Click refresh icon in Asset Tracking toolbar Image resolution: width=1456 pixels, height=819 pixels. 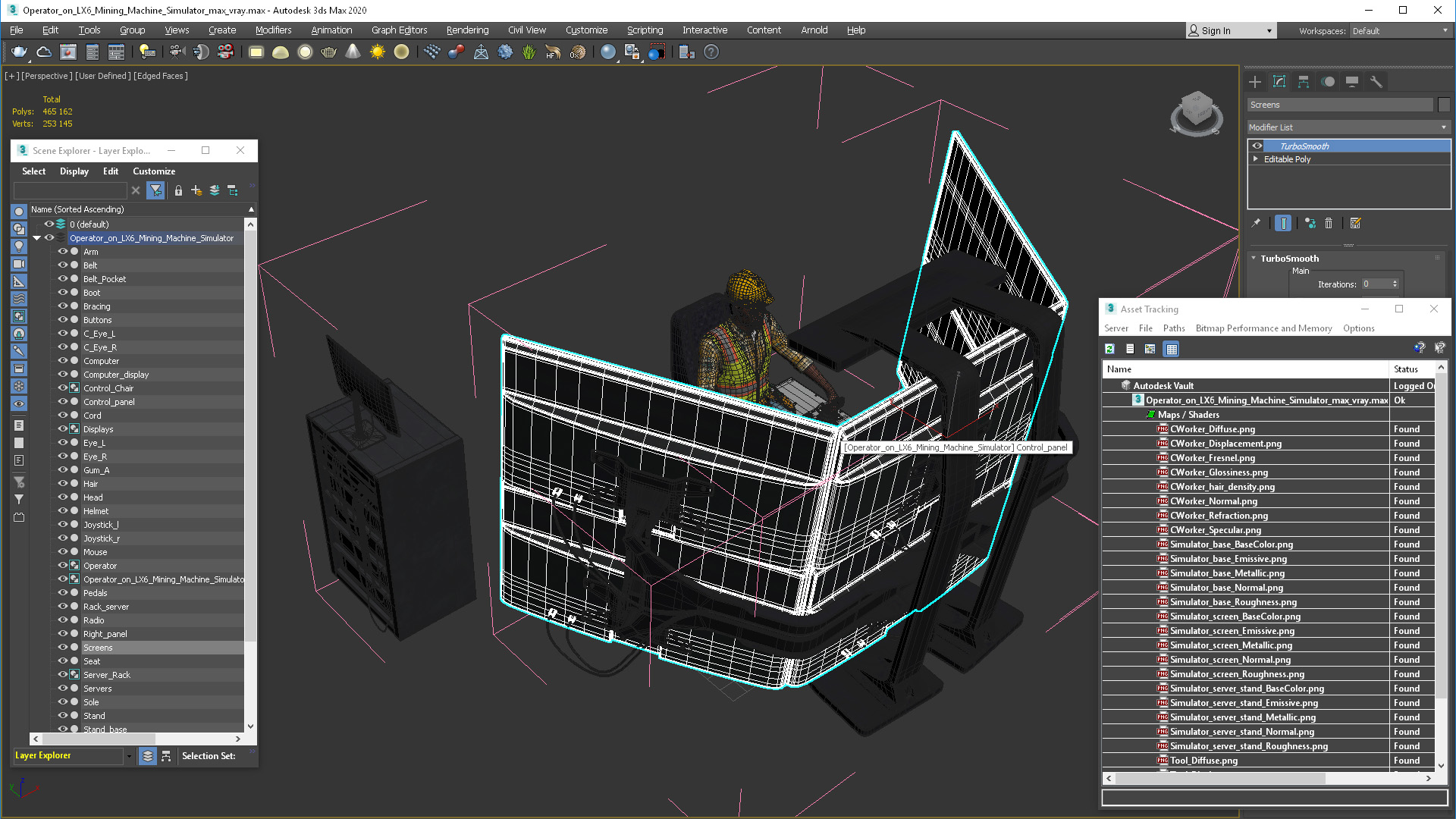point(1110,349)
